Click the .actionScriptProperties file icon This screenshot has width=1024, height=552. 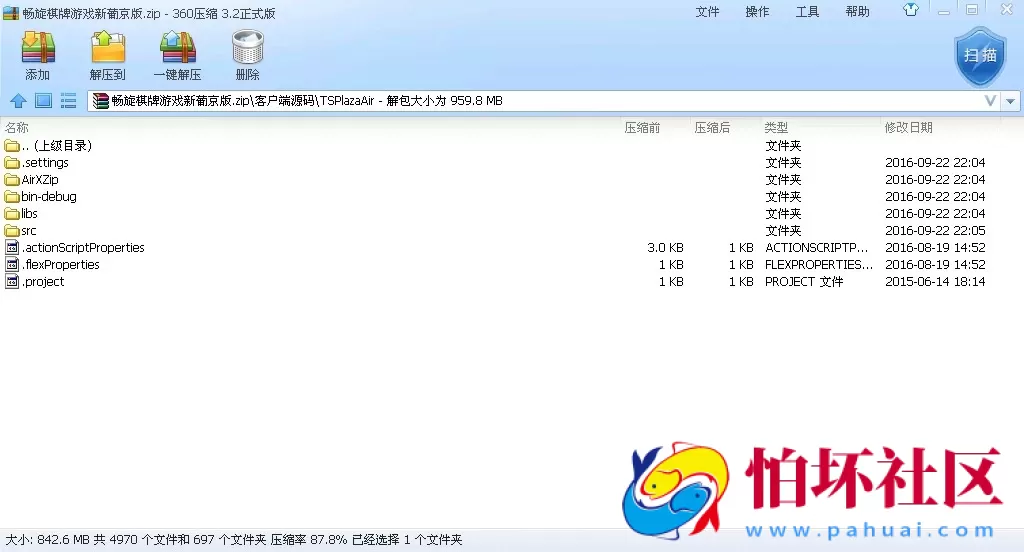tap(12, 248)
